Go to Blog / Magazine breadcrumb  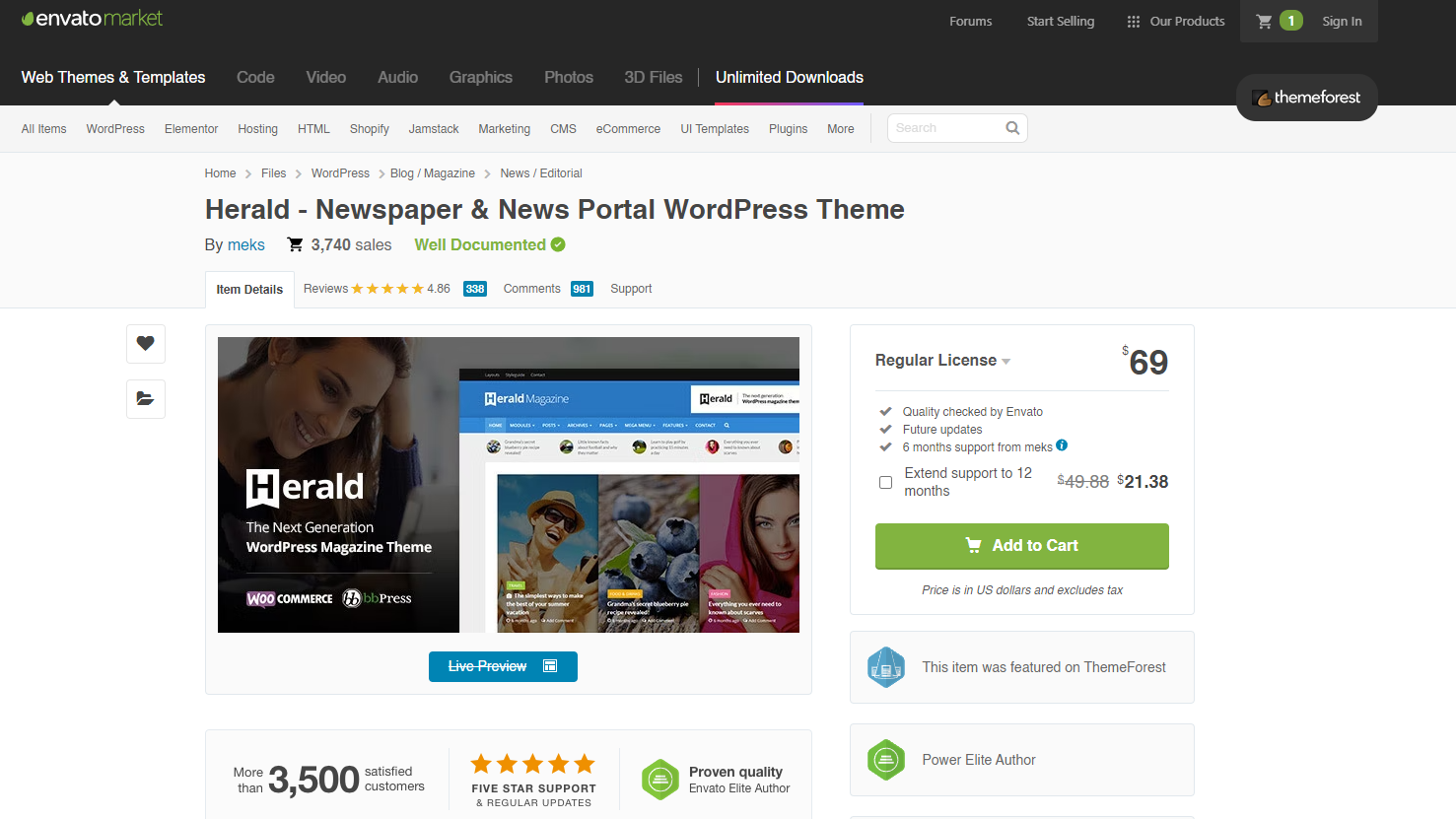(x=433, y=173)
